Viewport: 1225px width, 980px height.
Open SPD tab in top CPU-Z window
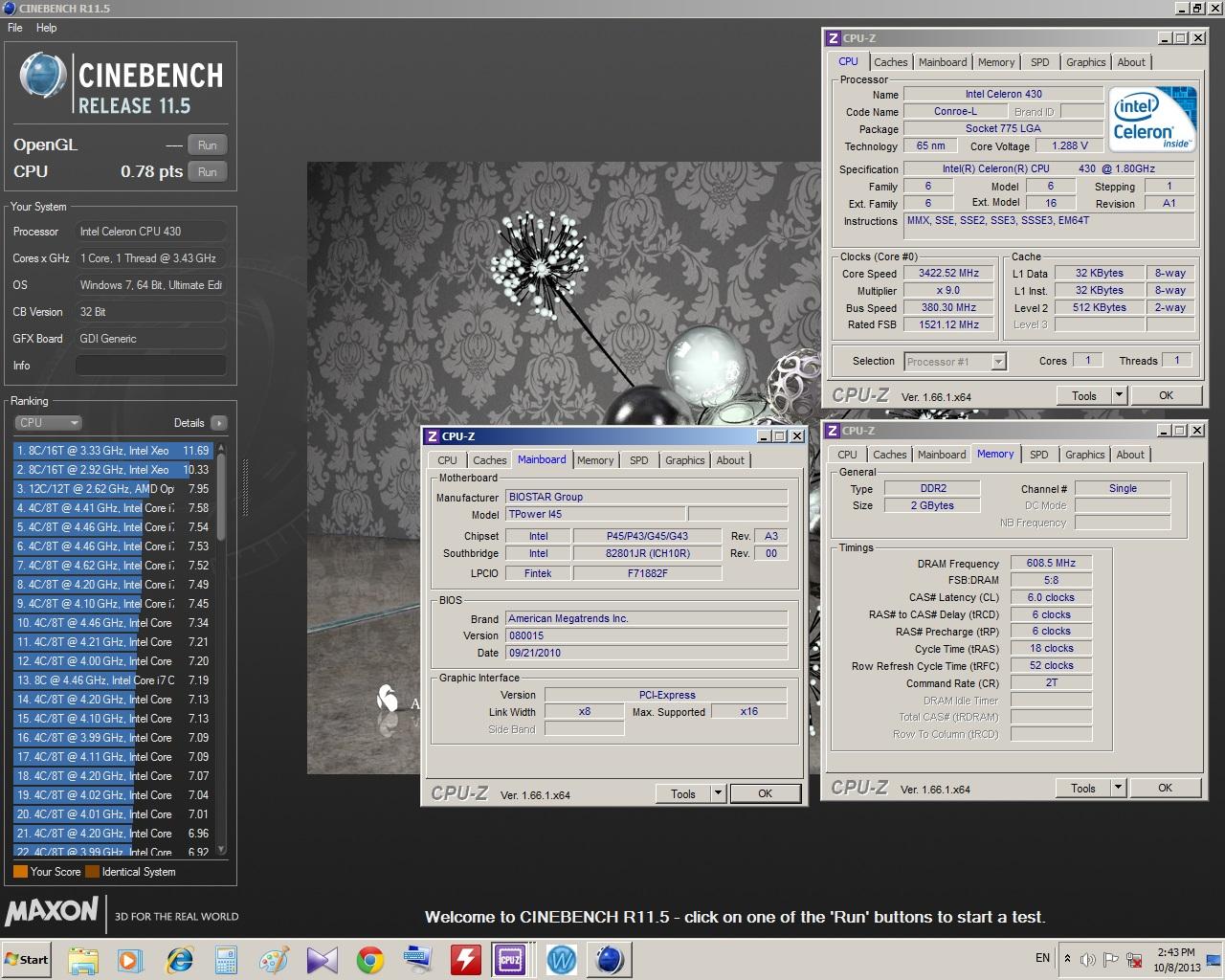click(1040, 62)
